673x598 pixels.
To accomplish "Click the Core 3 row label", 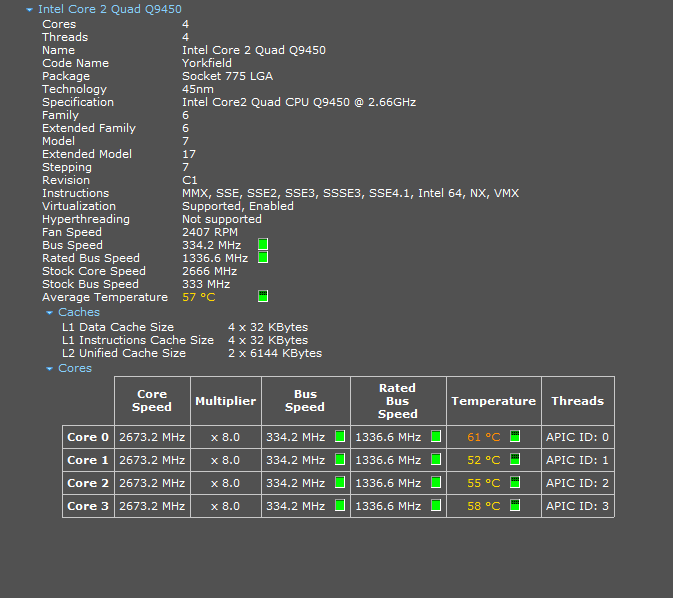I will (88, 506).
